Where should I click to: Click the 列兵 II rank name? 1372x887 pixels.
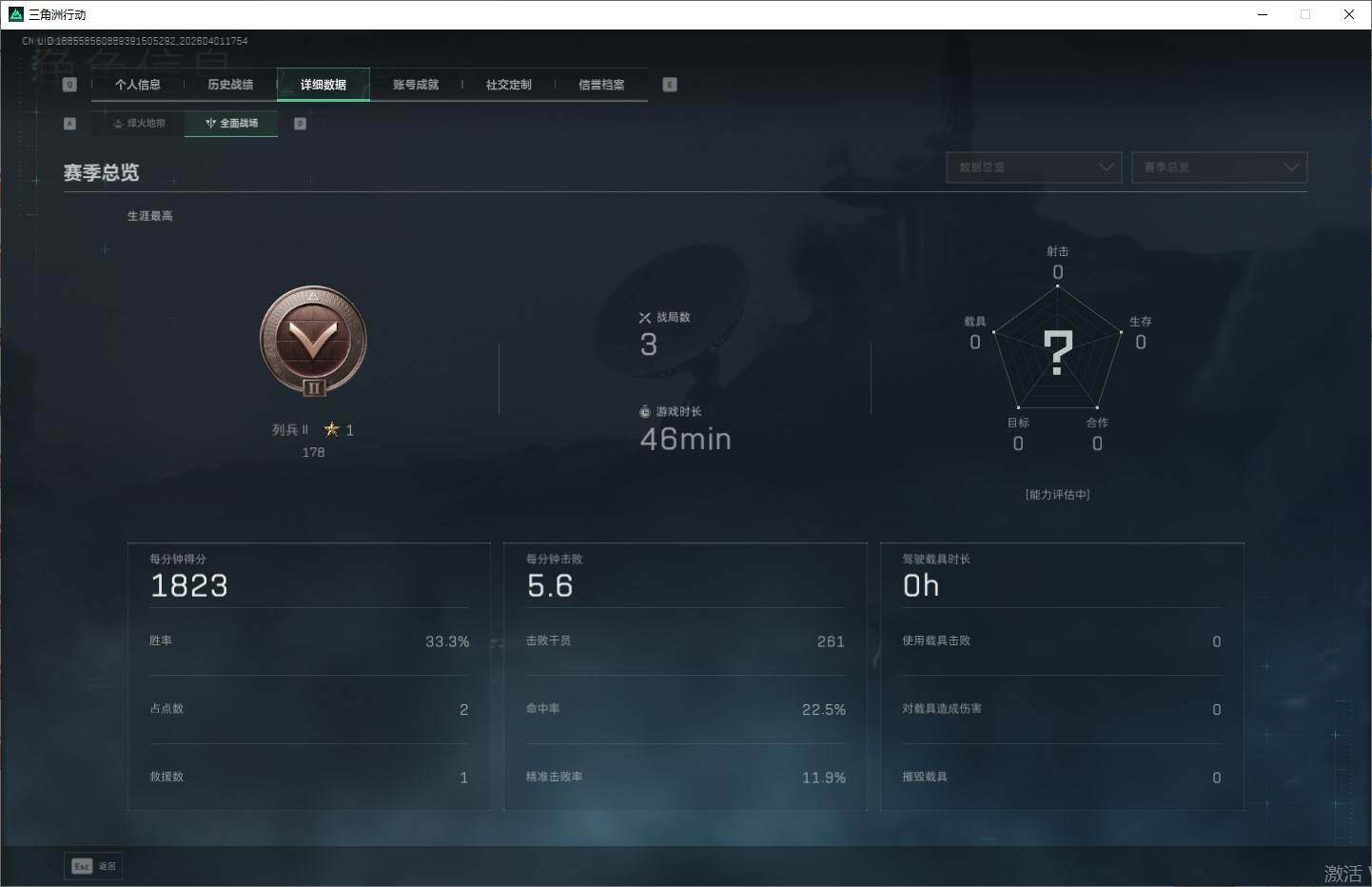click(x=290, y=430)
